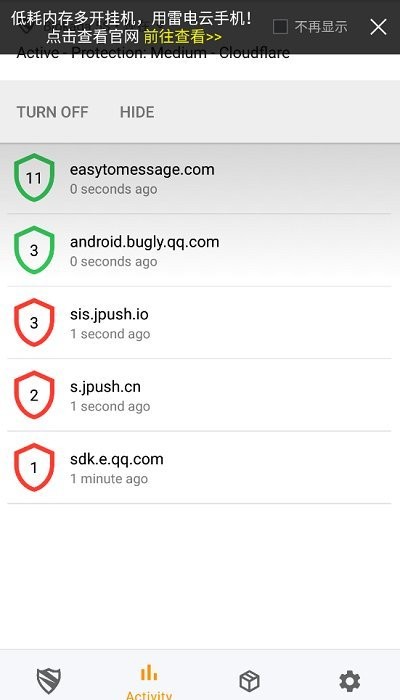The height and width of the screenshot is (700, 400).
Task: Switch to the Activity tab label
Action: pyautogui.click(x=149, y=695)
